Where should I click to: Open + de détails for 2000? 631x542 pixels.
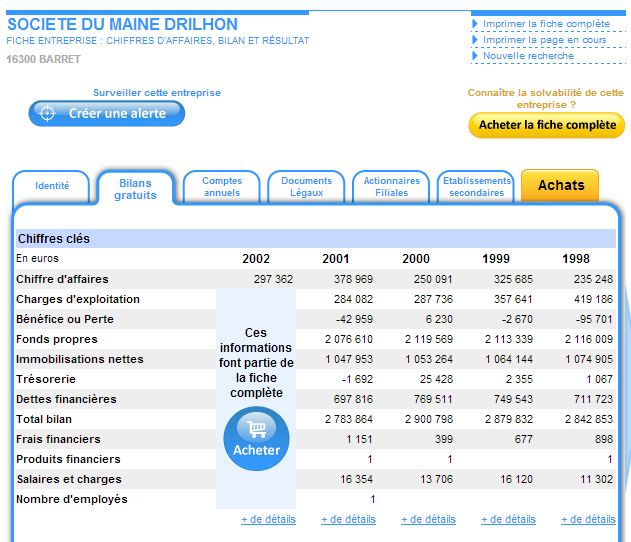coord(429,519)
